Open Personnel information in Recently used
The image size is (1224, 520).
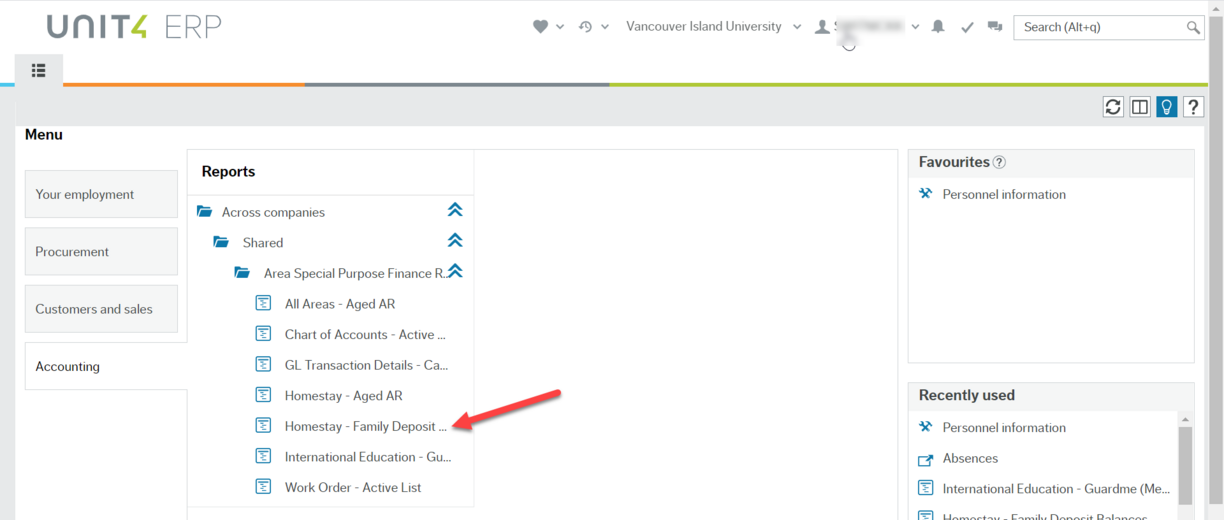click(1004, 427)
